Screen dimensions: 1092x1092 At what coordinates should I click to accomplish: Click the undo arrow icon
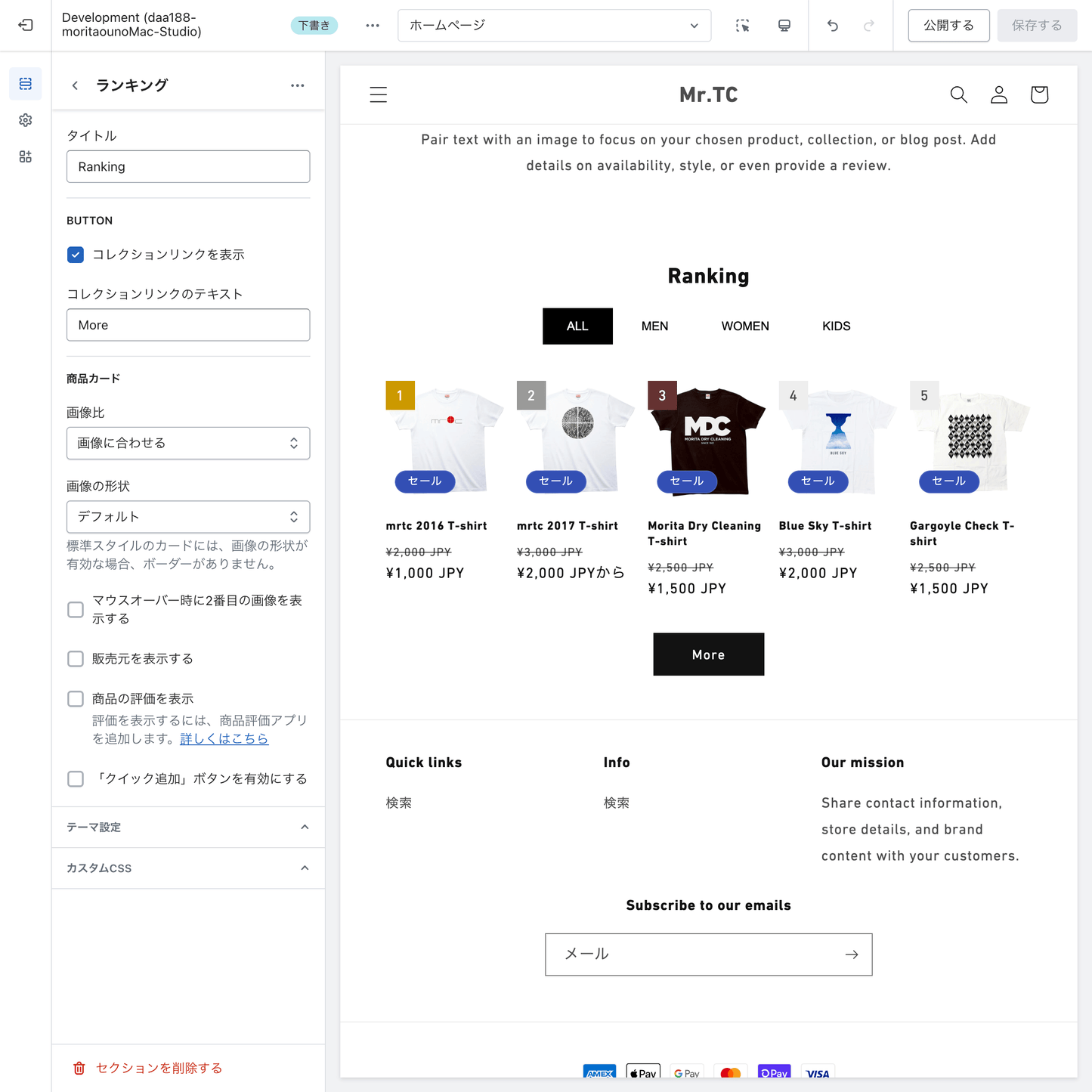tap(832, 25)
